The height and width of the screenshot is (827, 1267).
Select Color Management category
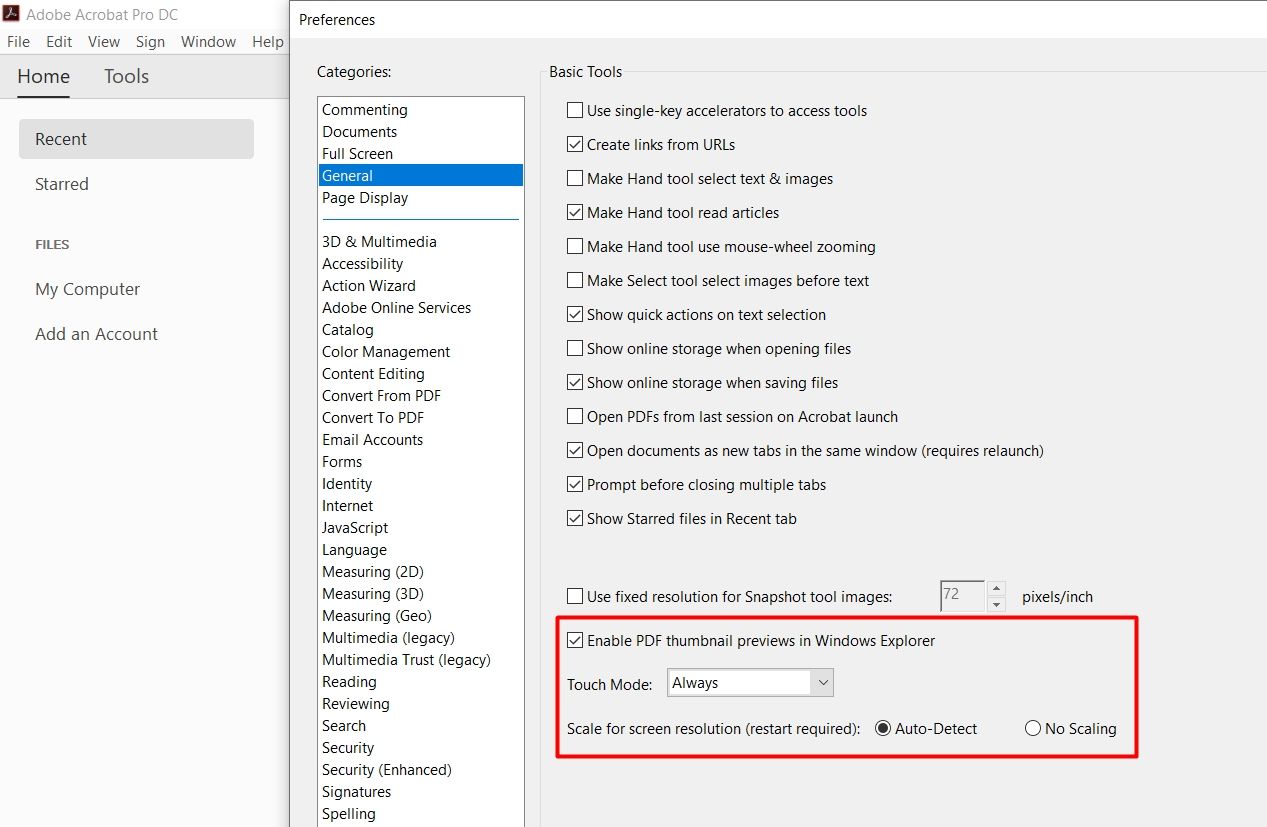421,352
